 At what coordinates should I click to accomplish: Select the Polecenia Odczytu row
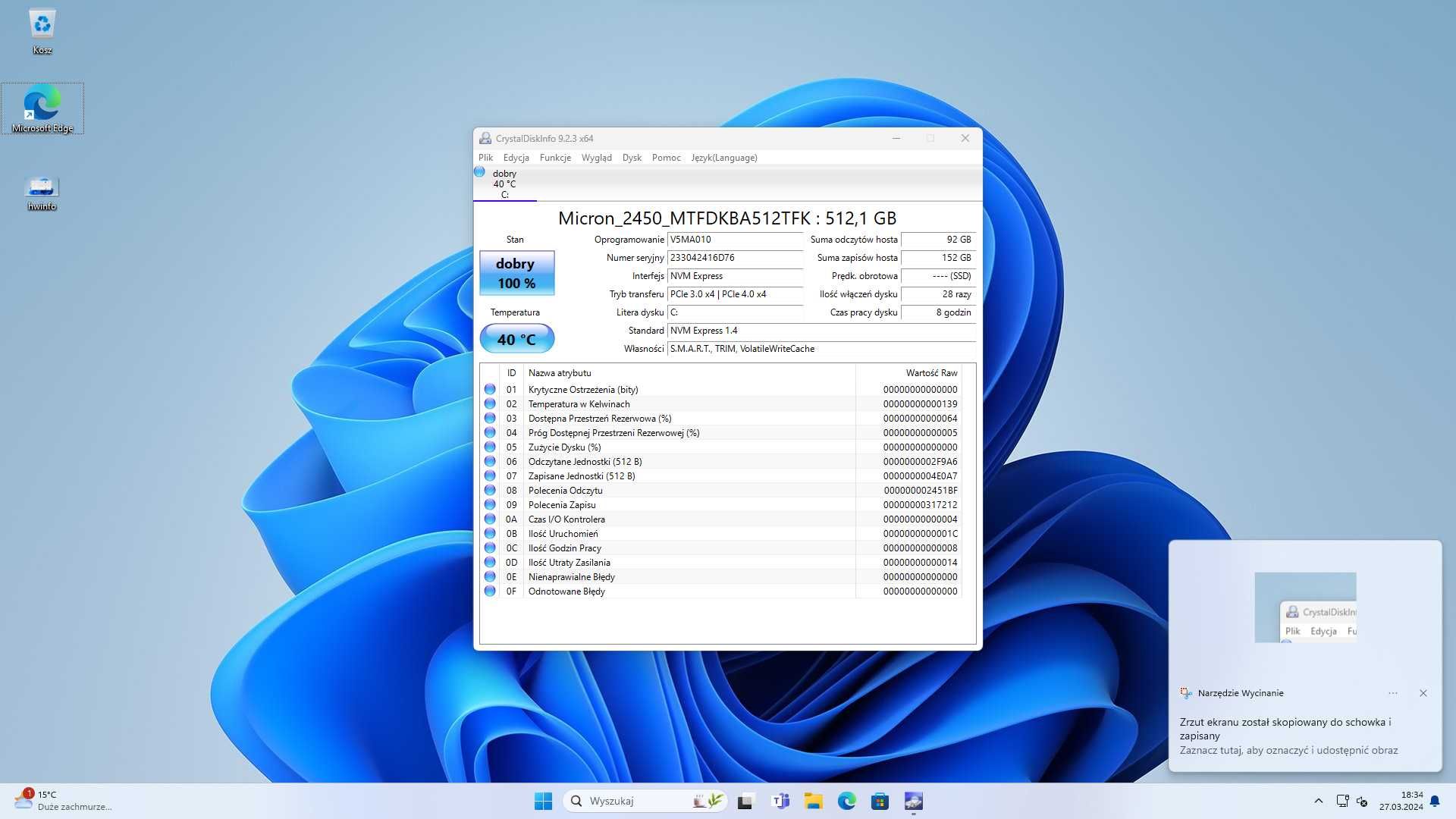pos(720,490)
